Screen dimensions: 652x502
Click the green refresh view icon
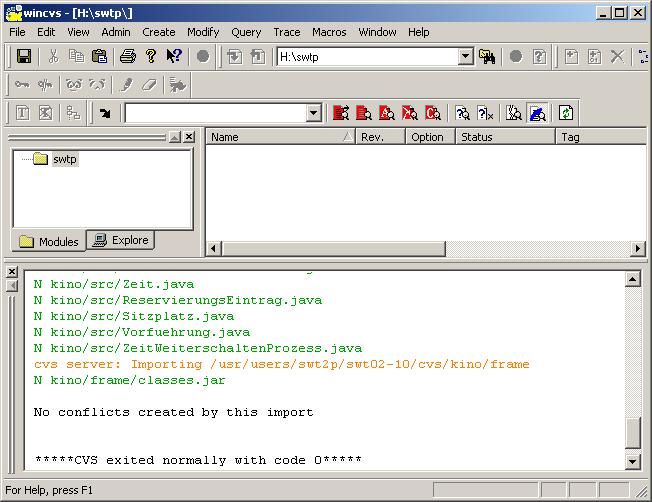[x=566, y=113]
